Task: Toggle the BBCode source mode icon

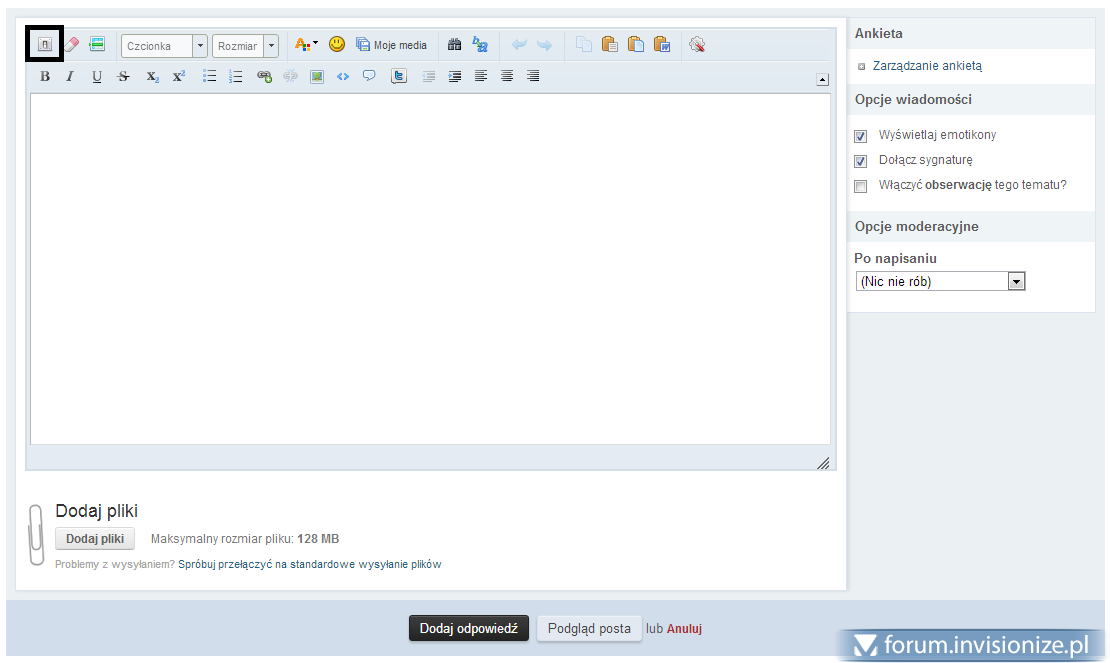Action: pos(45,45)
